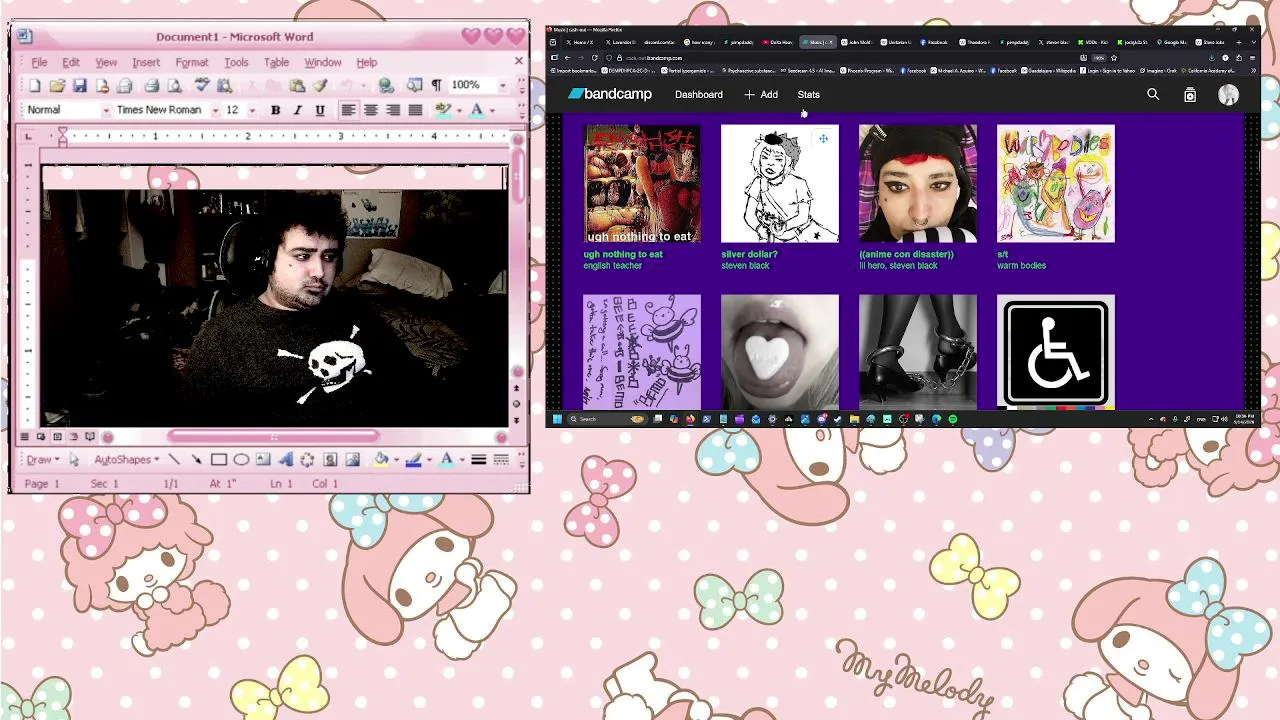Open the 'ugh nothing to eat' album cover
Image resolution: width=1280 pixels, height=720 pixels.
point(642,184)
